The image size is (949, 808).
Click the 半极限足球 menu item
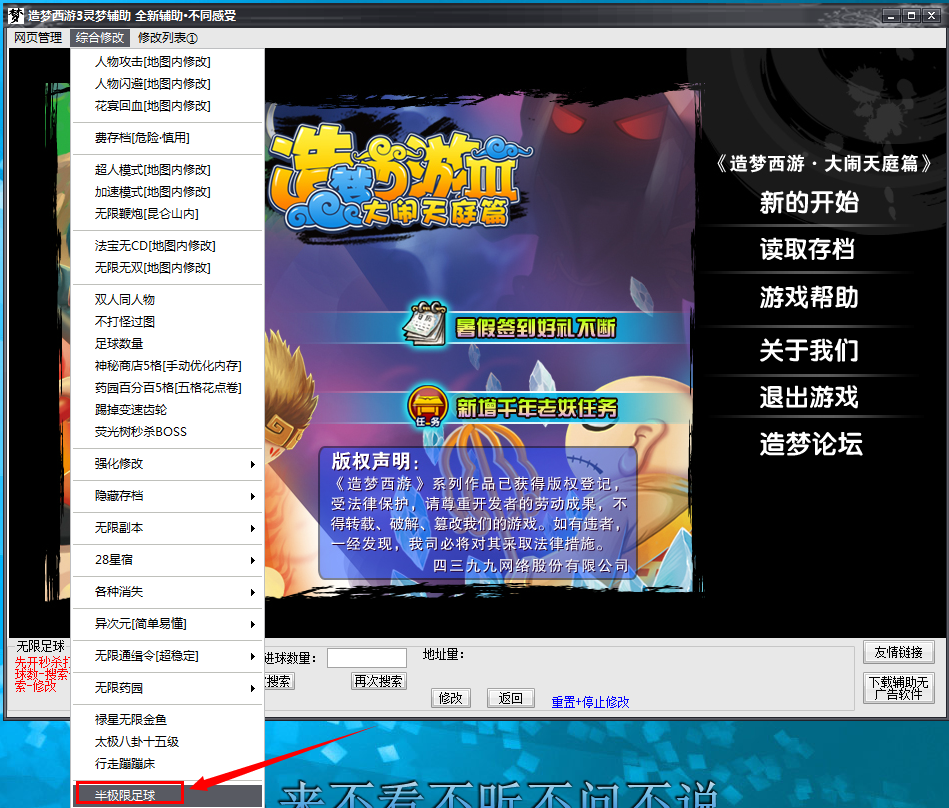(x=168, y=795)
